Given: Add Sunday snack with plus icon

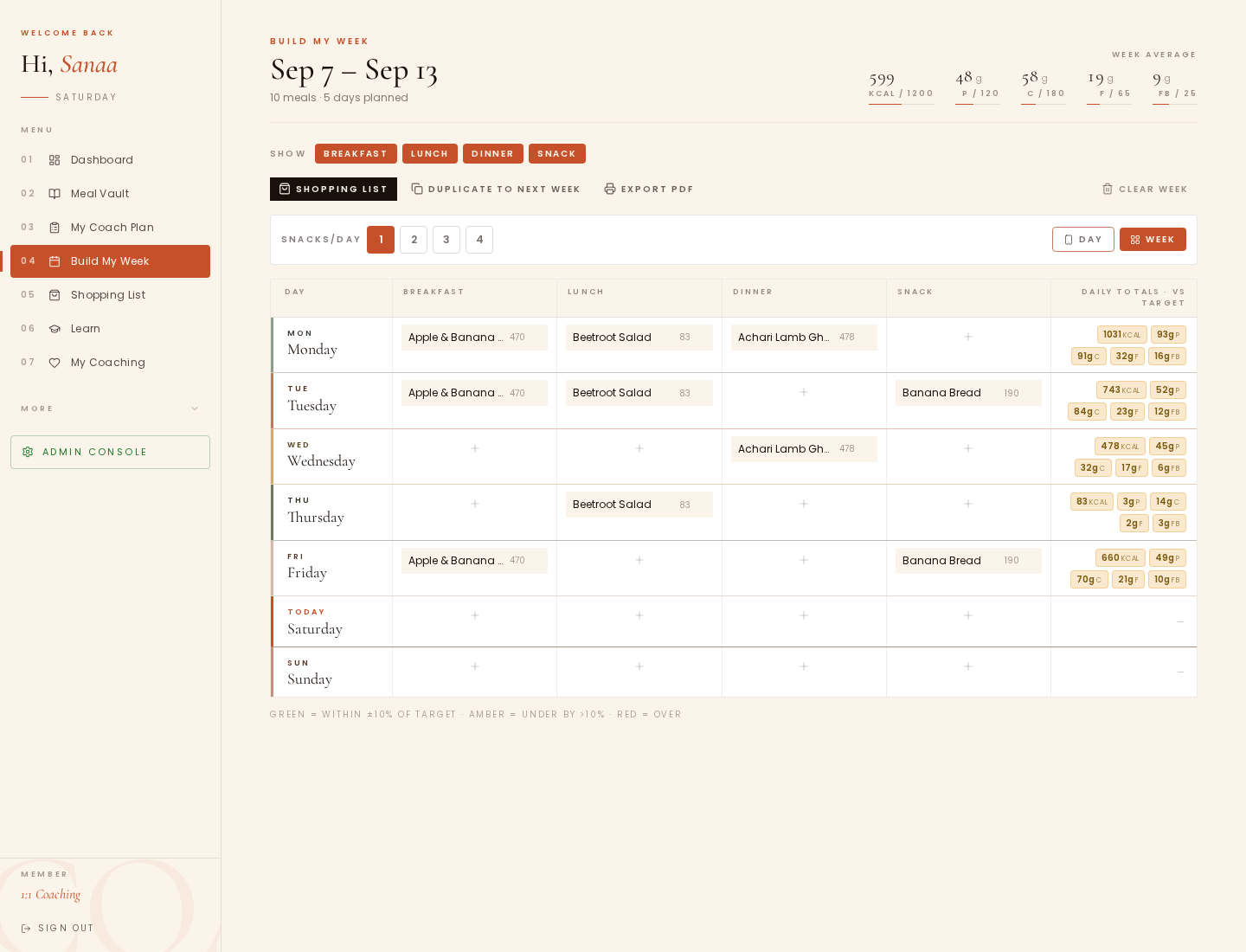Looking at the screenshot, I should click(x=968, y=666).
